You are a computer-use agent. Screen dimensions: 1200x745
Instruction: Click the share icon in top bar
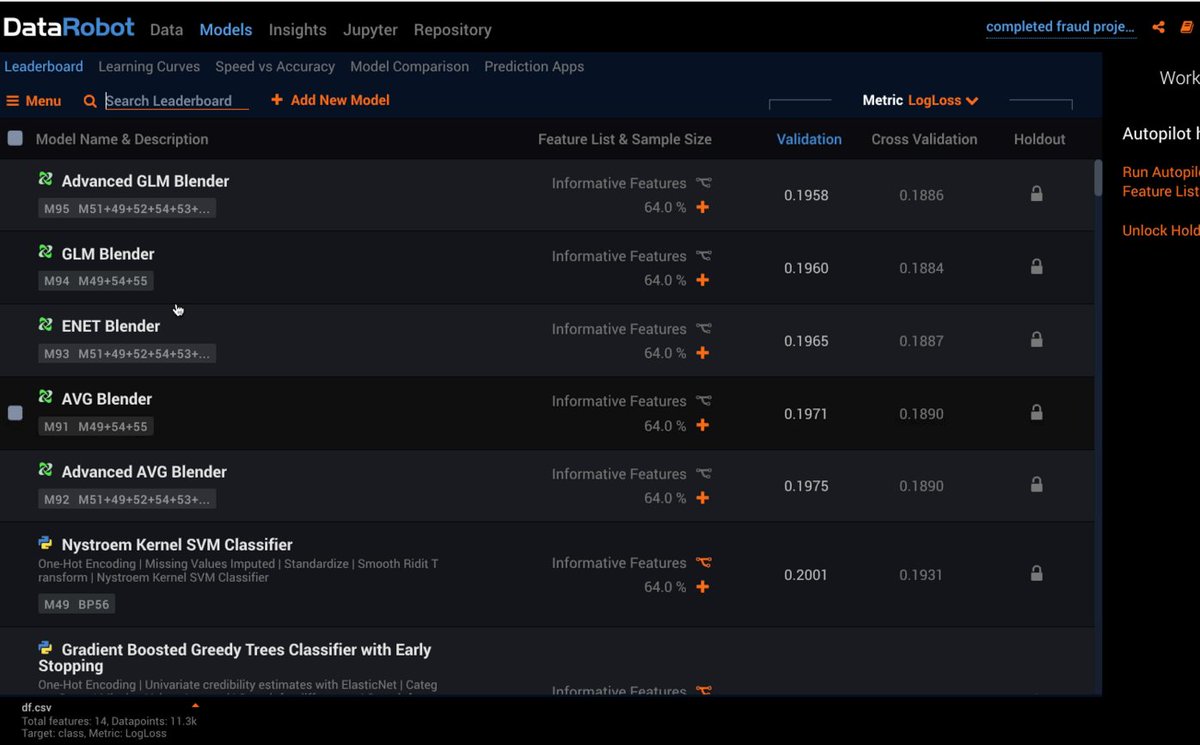point(1159,27)
